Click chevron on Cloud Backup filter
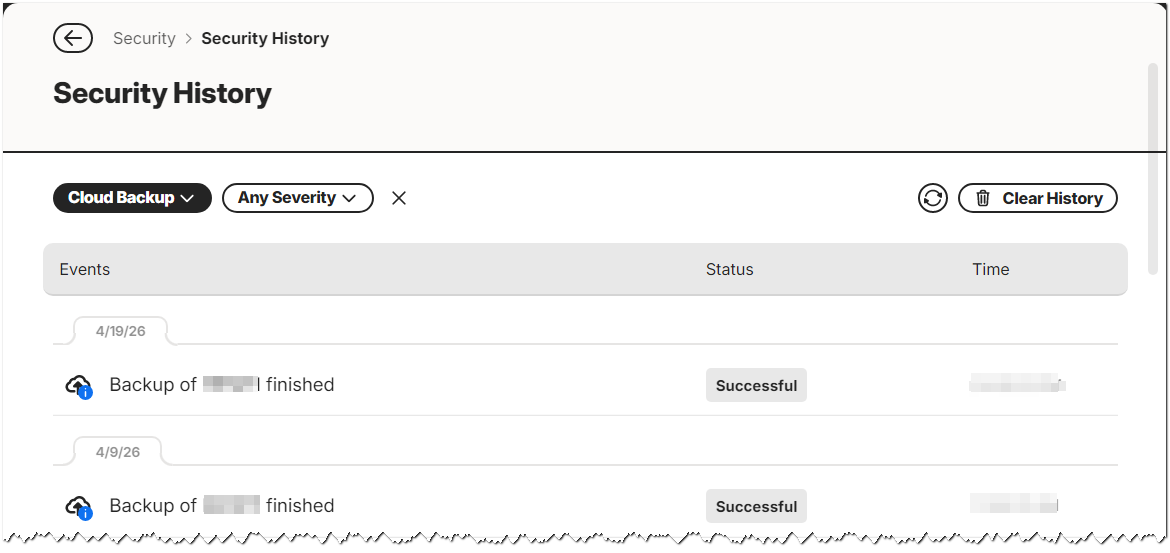Image resolution: width=1170 pixels, height=553 pixels. [x=187, y=199]
